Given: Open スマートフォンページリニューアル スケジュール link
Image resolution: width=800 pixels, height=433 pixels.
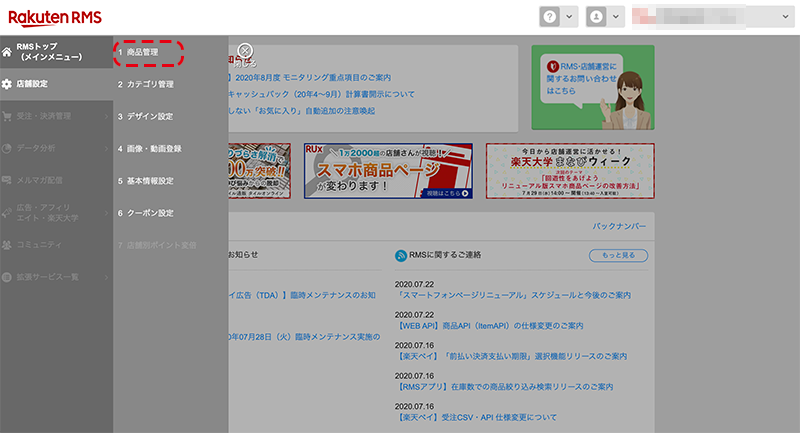Looking at the screenshot, I should 513,295.
